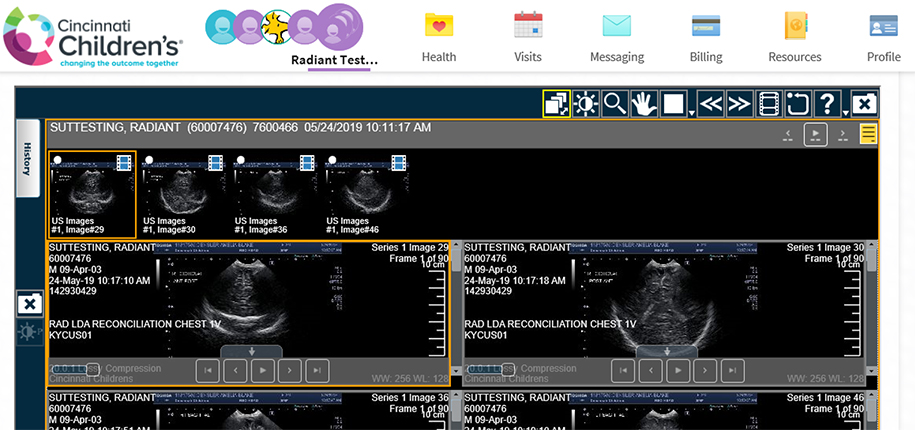
Task: Select the brightness/contrast window level tool
Action: [x=586, y=104]
